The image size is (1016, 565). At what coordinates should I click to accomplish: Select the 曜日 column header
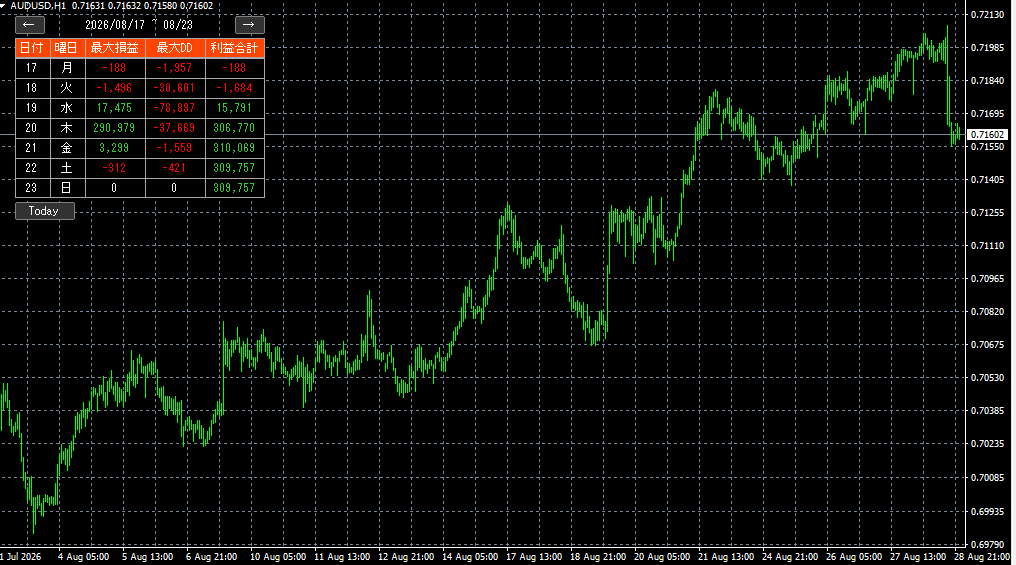pos(67,48)
